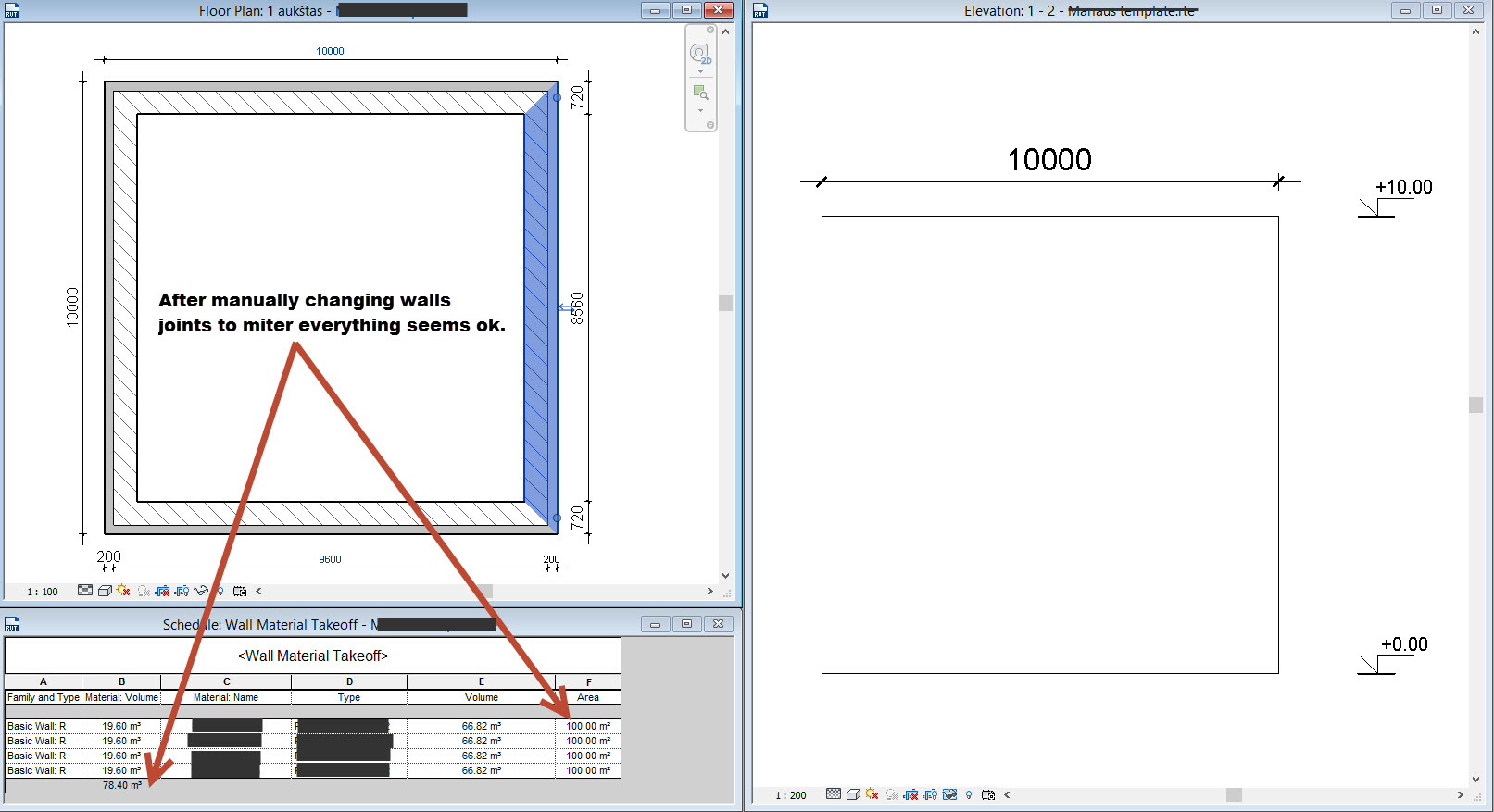The width and height of the screenshot is (1494, 812).
Task: Click the 78.40 m³ total cell
Action: click(121, 785)
